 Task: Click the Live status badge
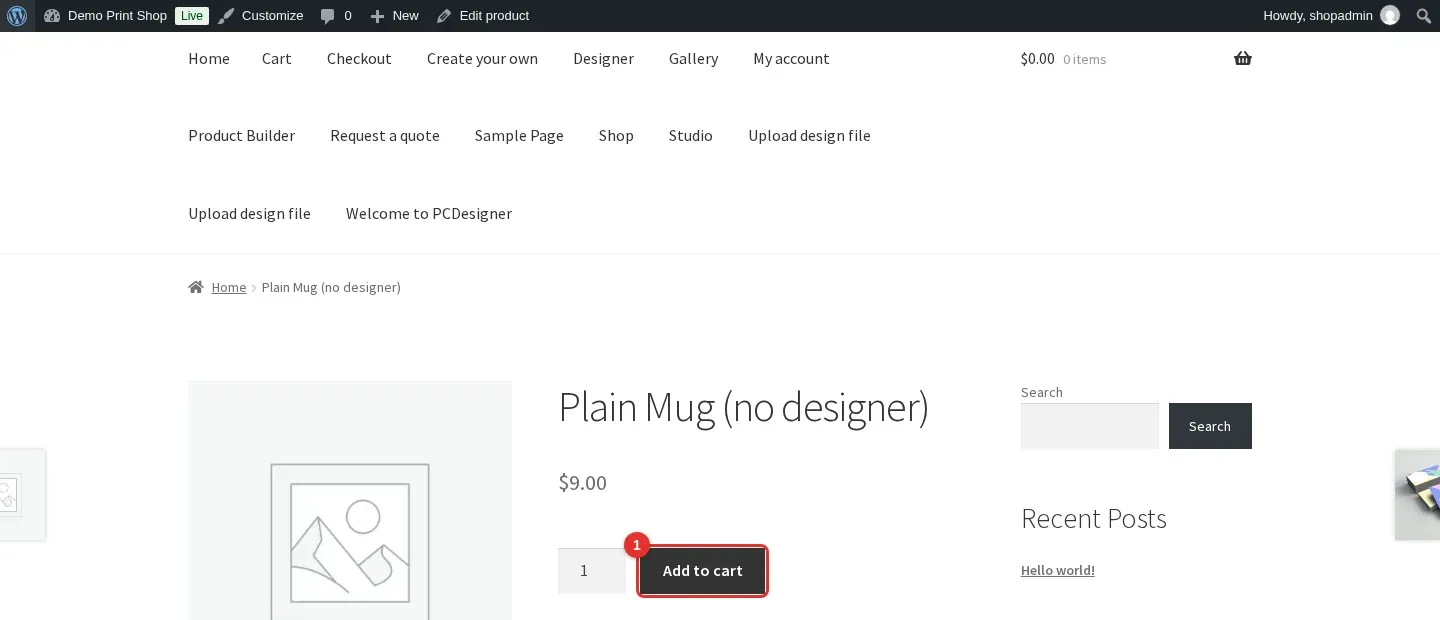click(x=192, y=15)
